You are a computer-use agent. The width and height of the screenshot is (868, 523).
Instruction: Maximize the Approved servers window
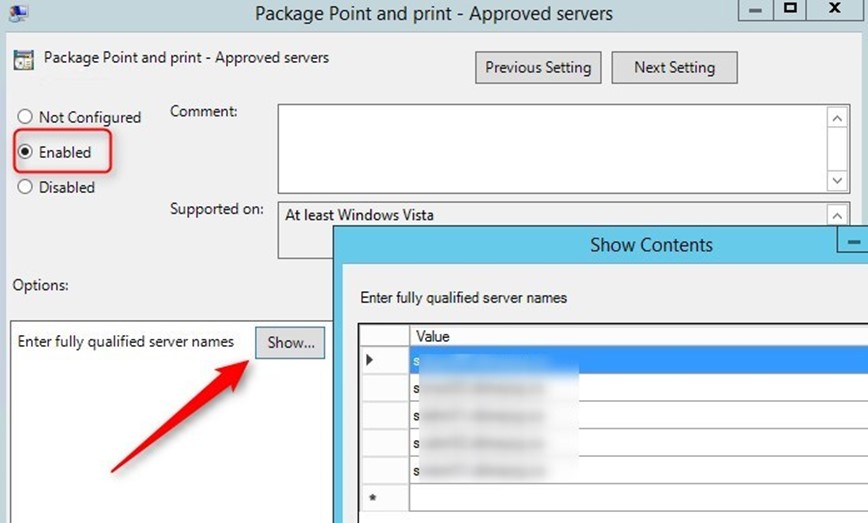[x=790, y=10]
